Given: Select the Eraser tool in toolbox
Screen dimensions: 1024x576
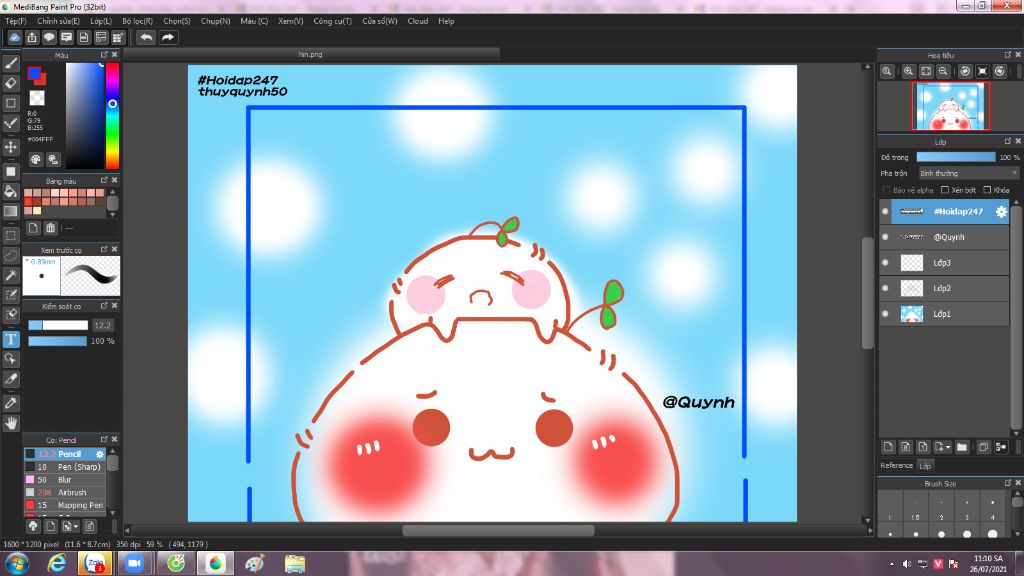Looking at the screenshot, I should [x=10, y=83].
